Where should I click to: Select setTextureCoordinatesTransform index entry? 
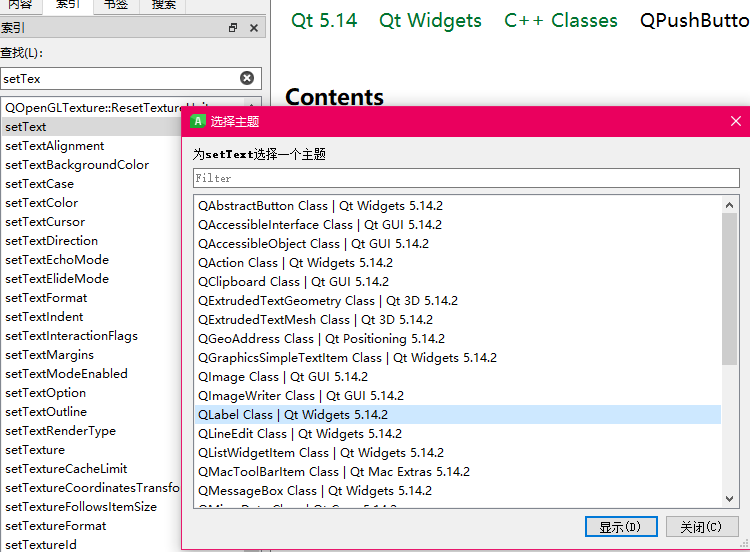(91, 488)
